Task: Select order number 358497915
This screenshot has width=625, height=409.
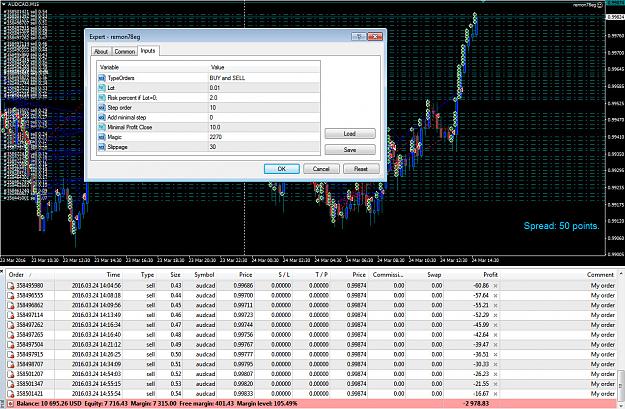Action: (30, 354)
